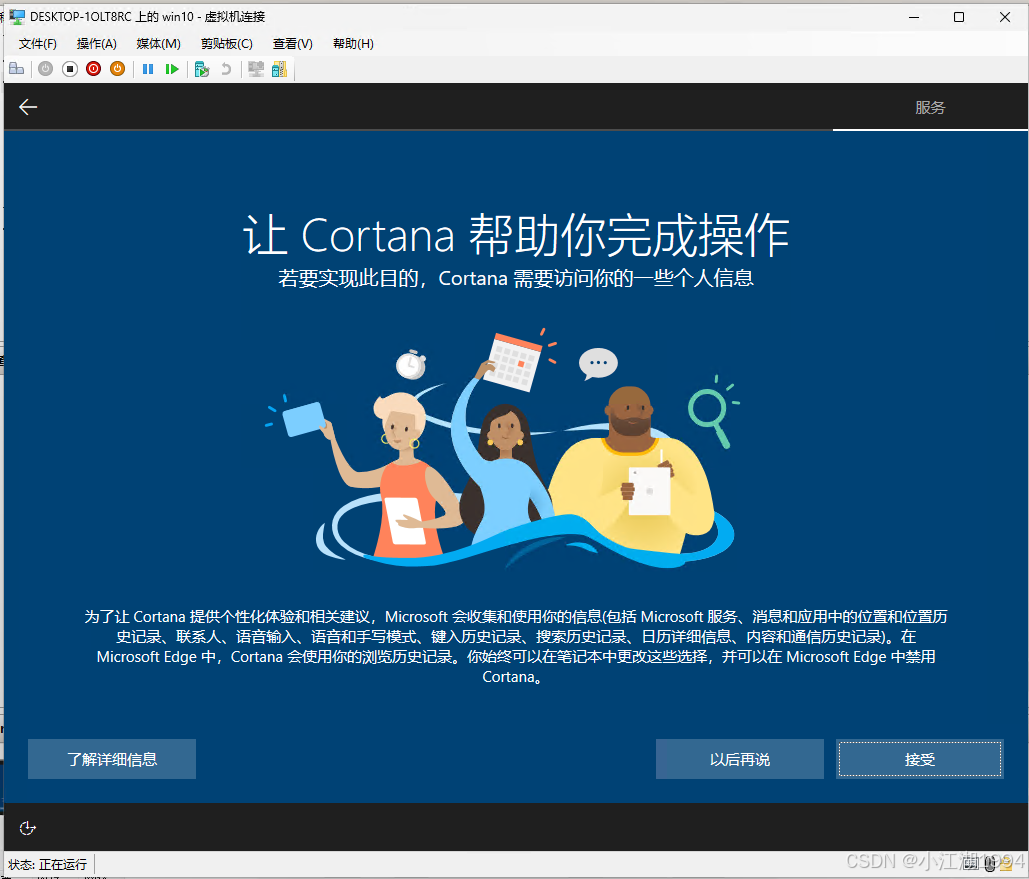The width and height of the screenshot is (1029, 879).
Task: Maximize the virtual machine connection window
Action: [959, 17]
